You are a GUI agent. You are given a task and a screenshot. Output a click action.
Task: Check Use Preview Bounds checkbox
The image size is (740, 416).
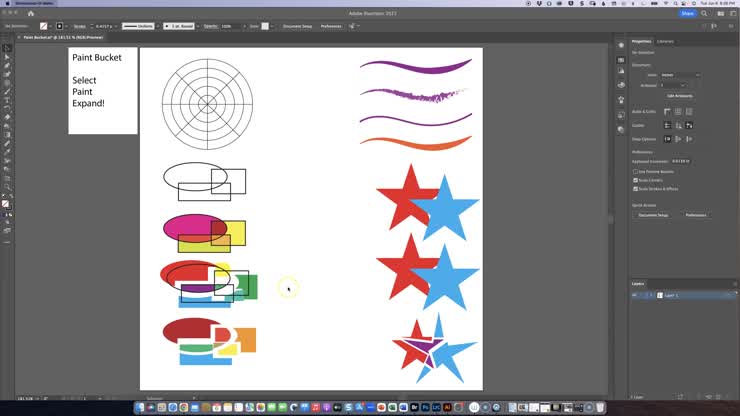[635, 172]
